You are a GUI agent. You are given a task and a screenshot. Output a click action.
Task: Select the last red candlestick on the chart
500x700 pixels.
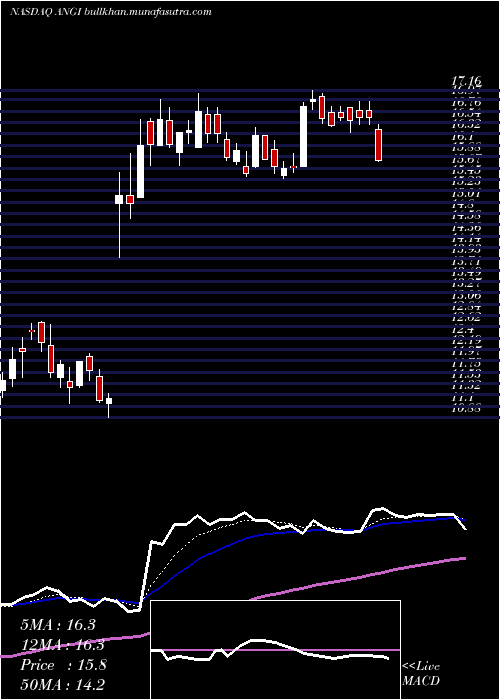379,145
